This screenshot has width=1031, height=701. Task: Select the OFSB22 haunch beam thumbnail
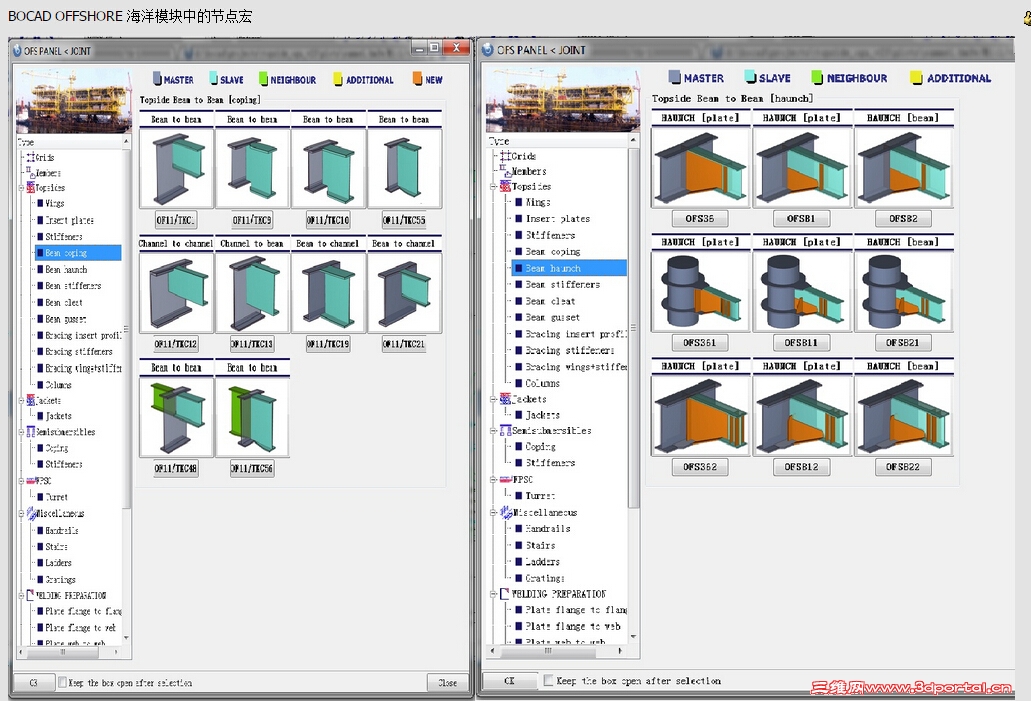coord(903,416)
